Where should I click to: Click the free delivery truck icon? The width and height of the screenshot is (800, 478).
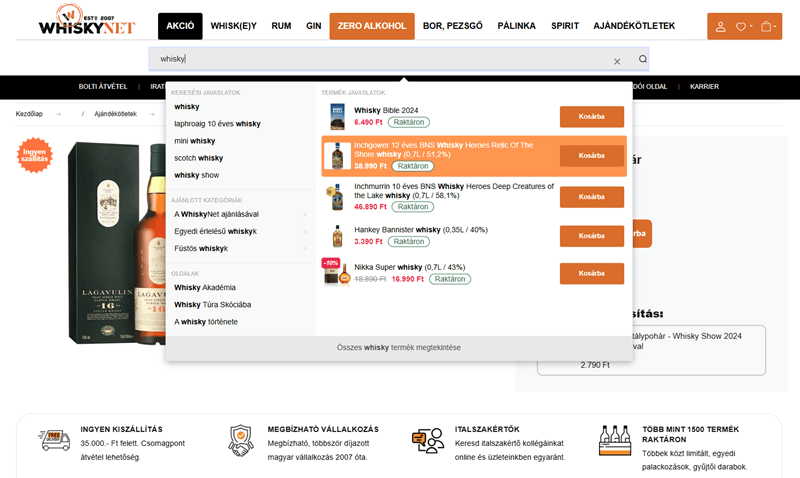click(54, 440)
